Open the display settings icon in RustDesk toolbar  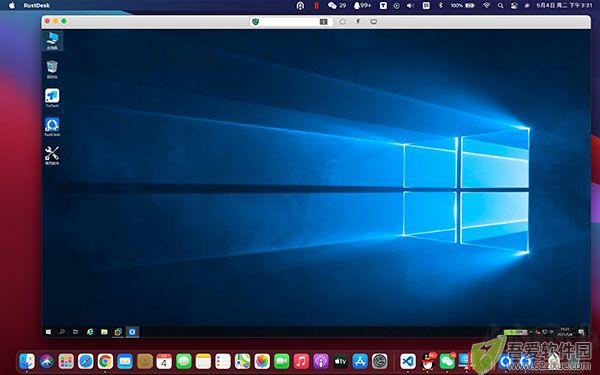373,22
